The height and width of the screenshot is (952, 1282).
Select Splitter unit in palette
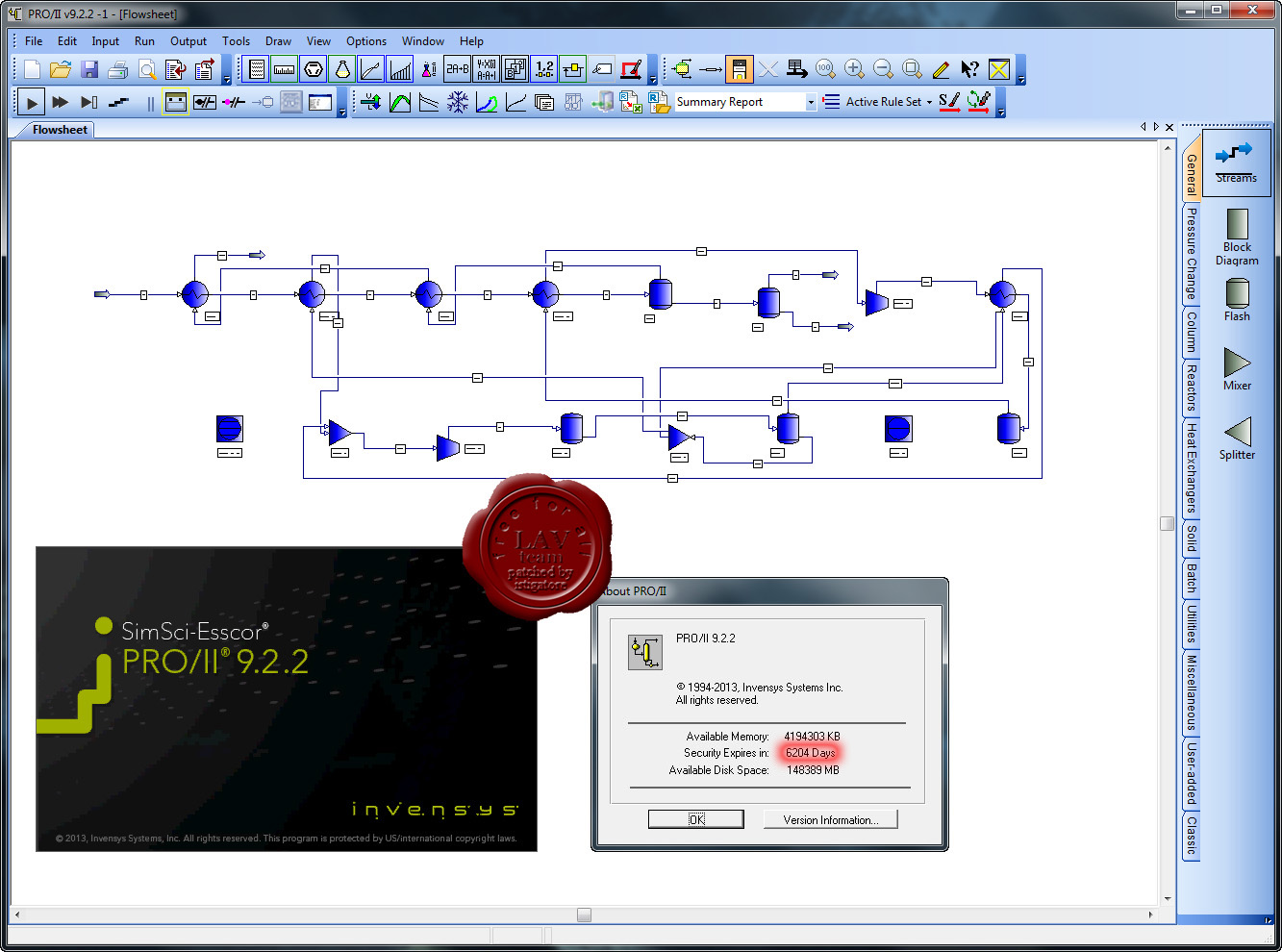point(1237,438)
